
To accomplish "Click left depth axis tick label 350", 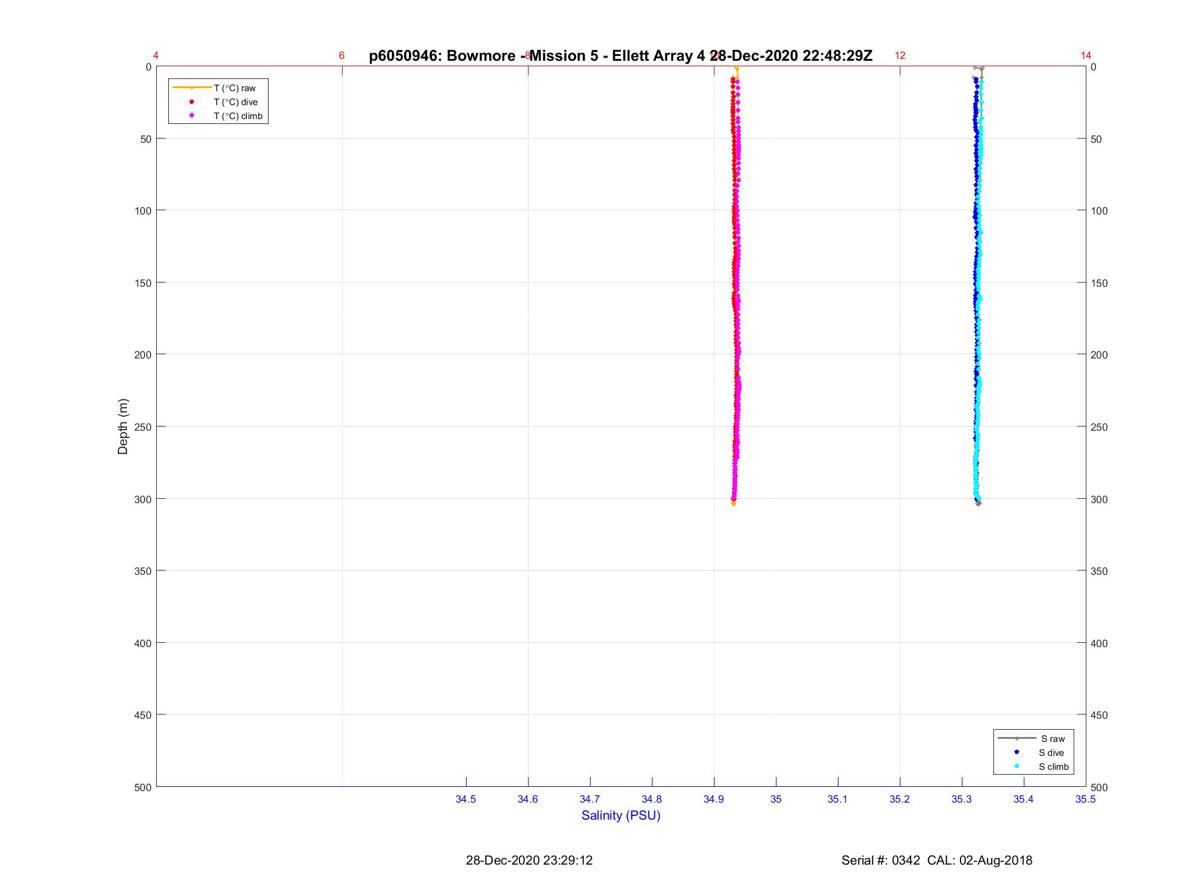I will (142, 571).
